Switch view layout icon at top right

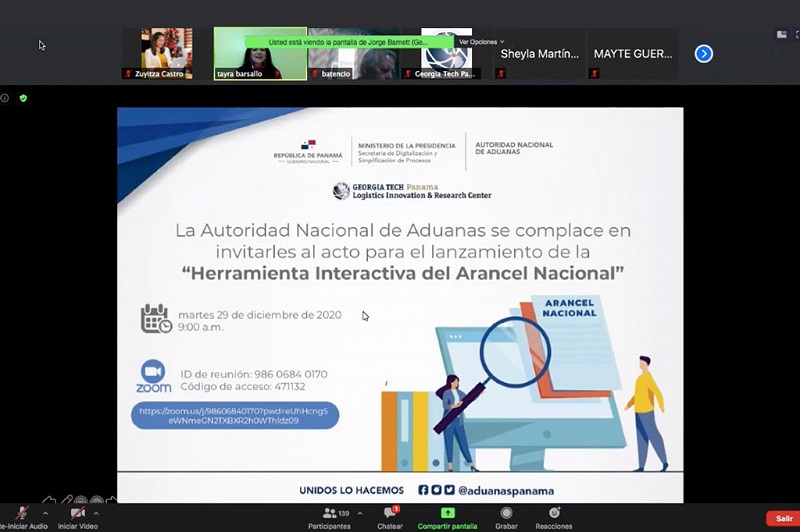781,35
